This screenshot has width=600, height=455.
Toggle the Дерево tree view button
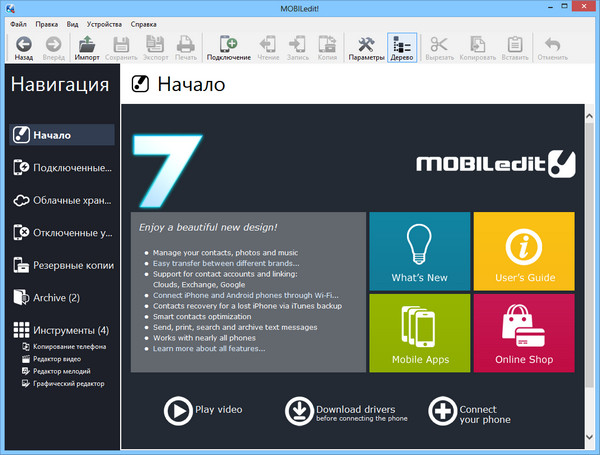pyautogui.click(x=402, y=48)
